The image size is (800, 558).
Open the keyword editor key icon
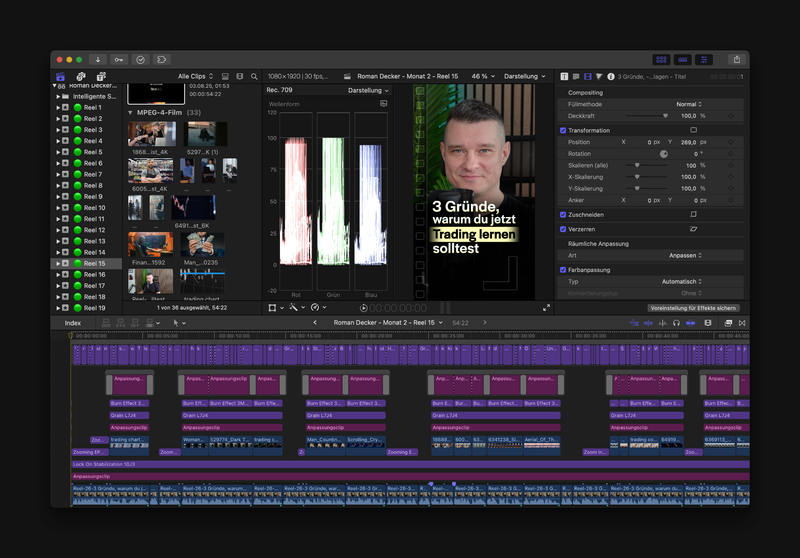(119, 60)
